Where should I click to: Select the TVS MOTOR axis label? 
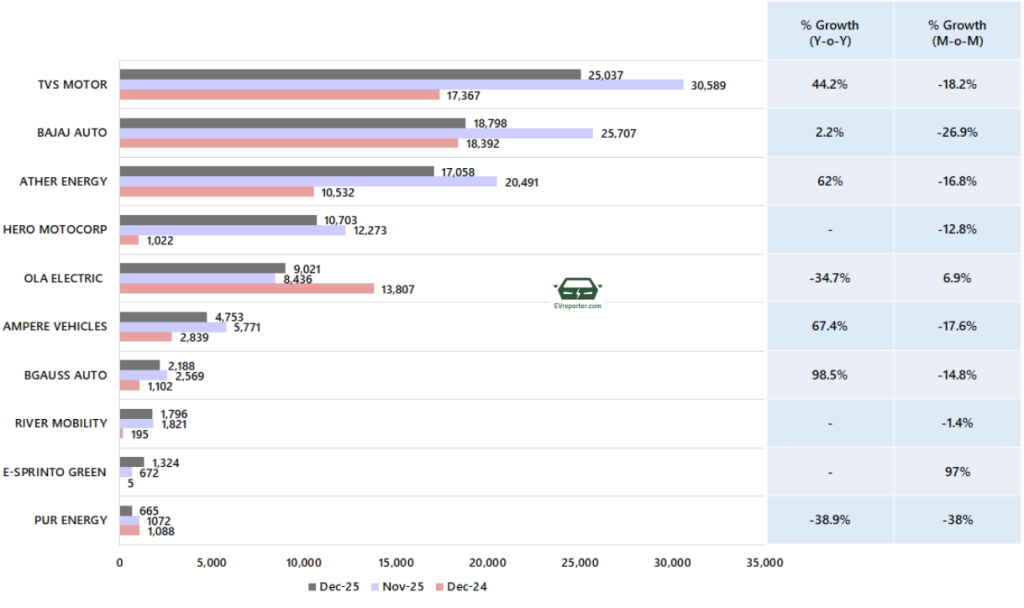coord(73,85)
